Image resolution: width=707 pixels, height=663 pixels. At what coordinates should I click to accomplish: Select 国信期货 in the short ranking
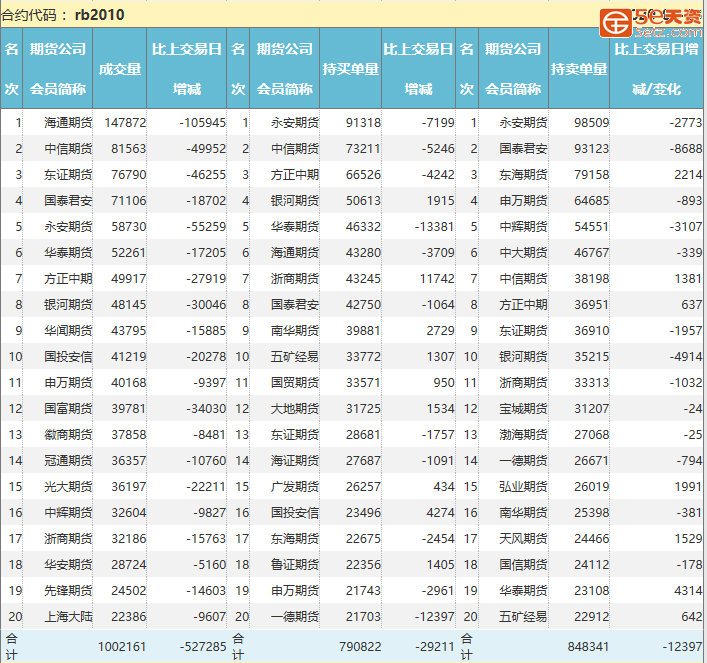(x=523, y=565)
